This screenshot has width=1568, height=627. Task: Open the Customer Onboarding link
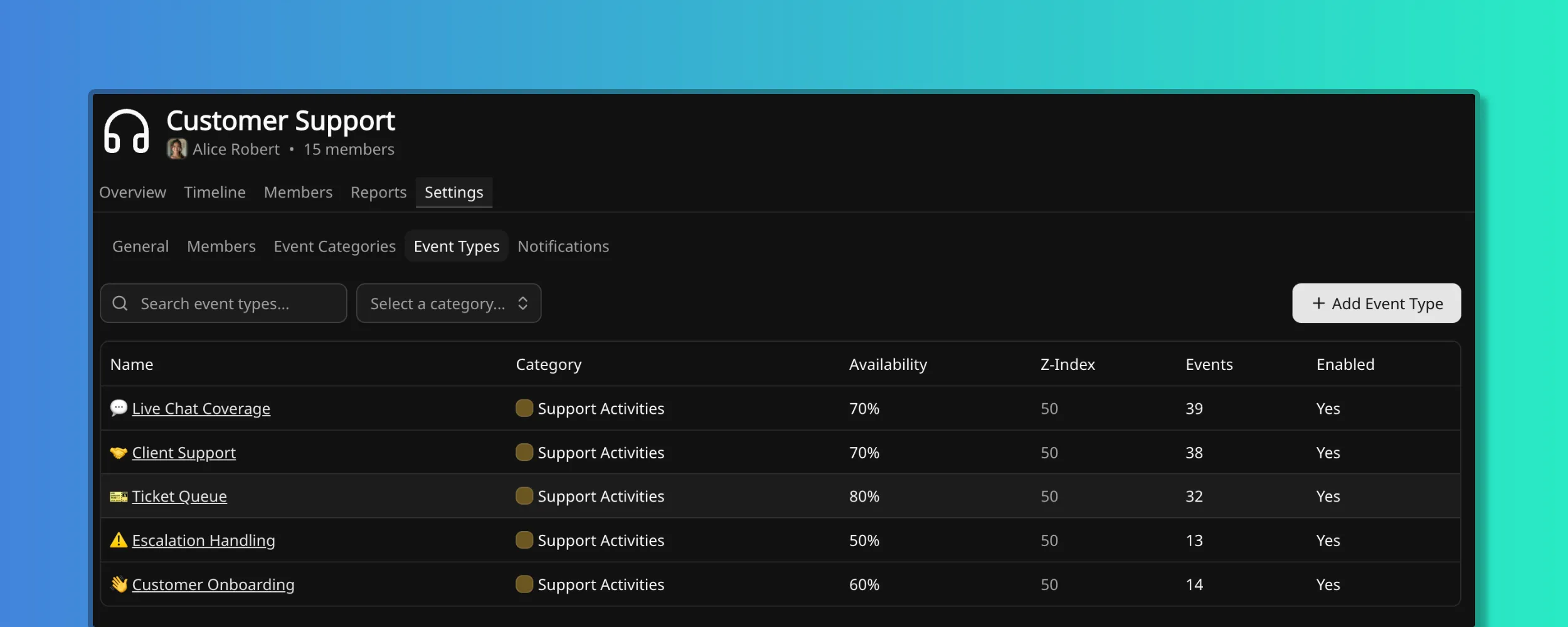pyautogui.click(x=213, y=584)
